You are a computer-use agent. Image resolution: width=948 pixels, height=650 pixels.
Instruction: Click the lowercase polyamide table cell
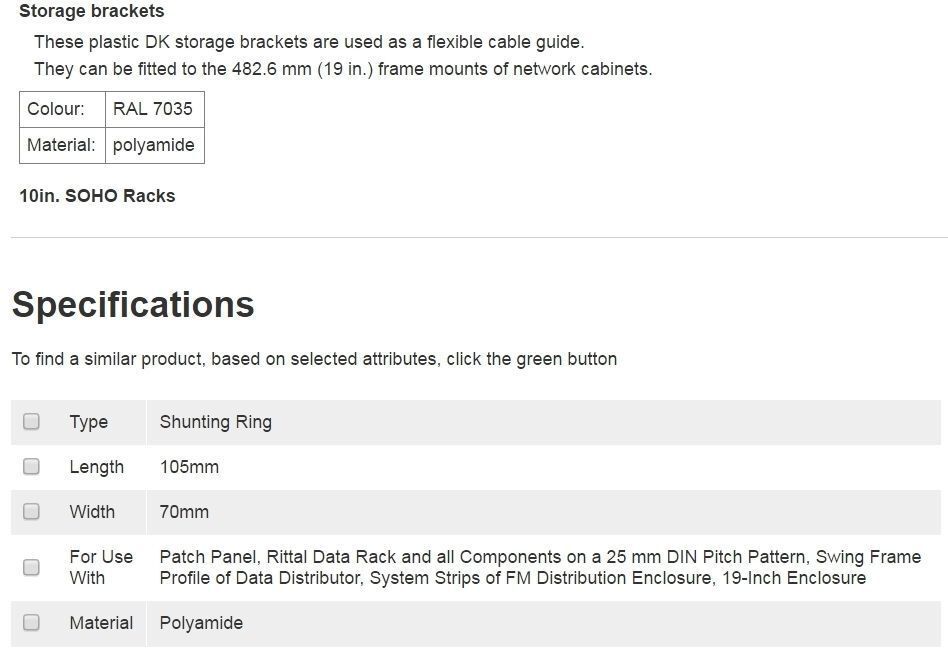coord(153,145)
